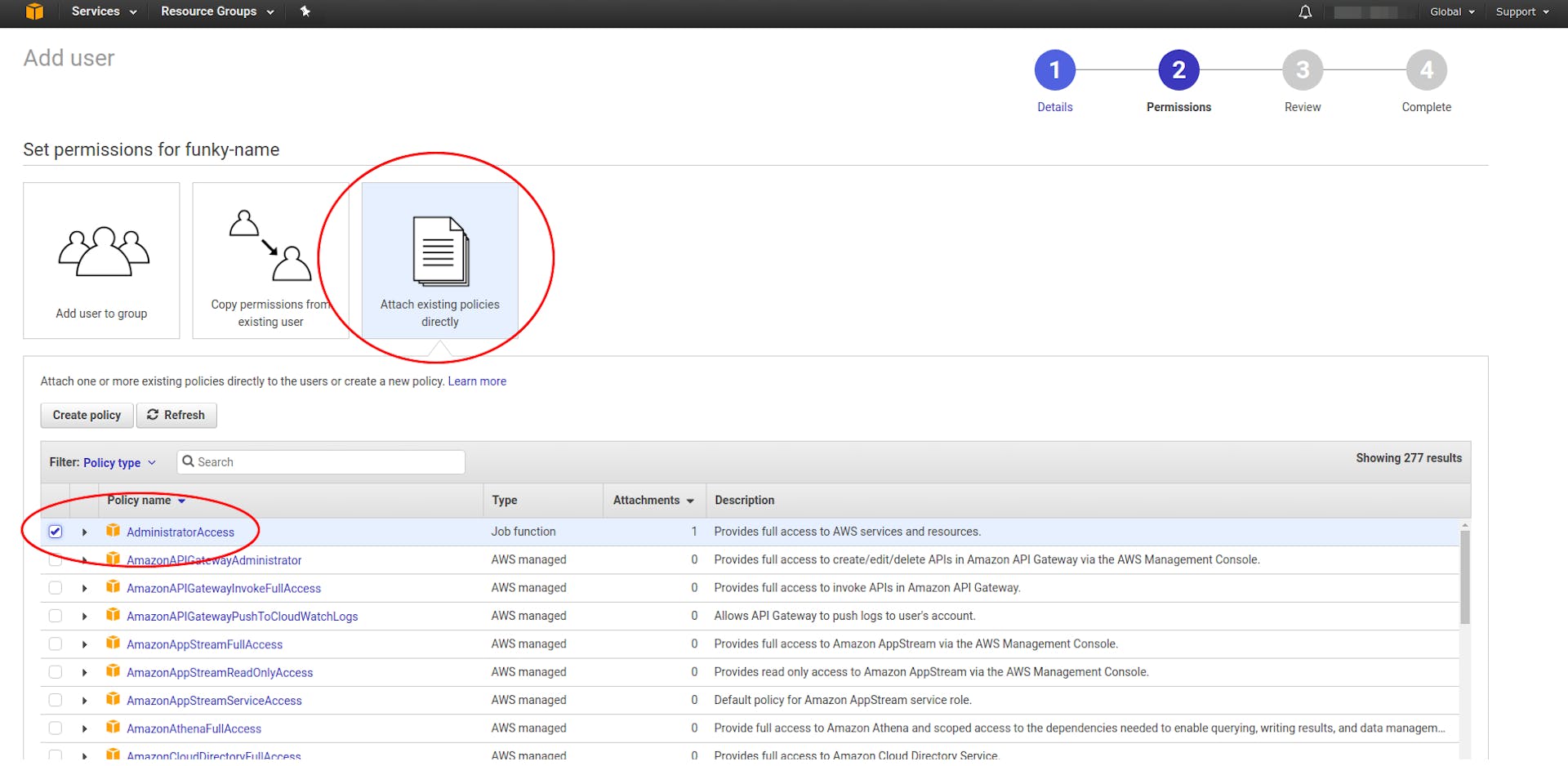The image size is (1568, 766).
Task: Click the policy icon beside AmazonAthenaFullAccess
Action: (114, 728)
